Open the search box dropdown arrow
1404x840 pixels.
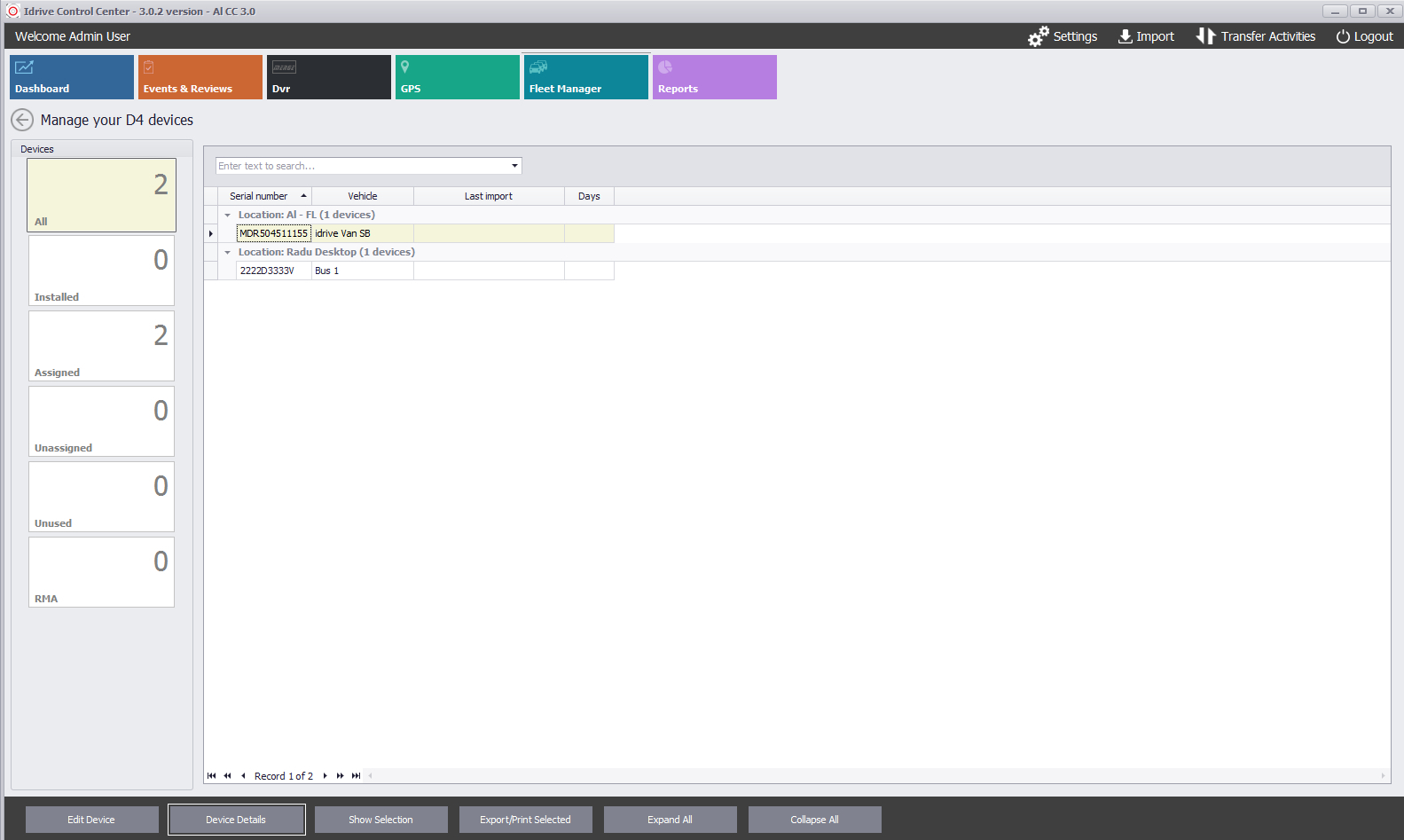[514, 166]
